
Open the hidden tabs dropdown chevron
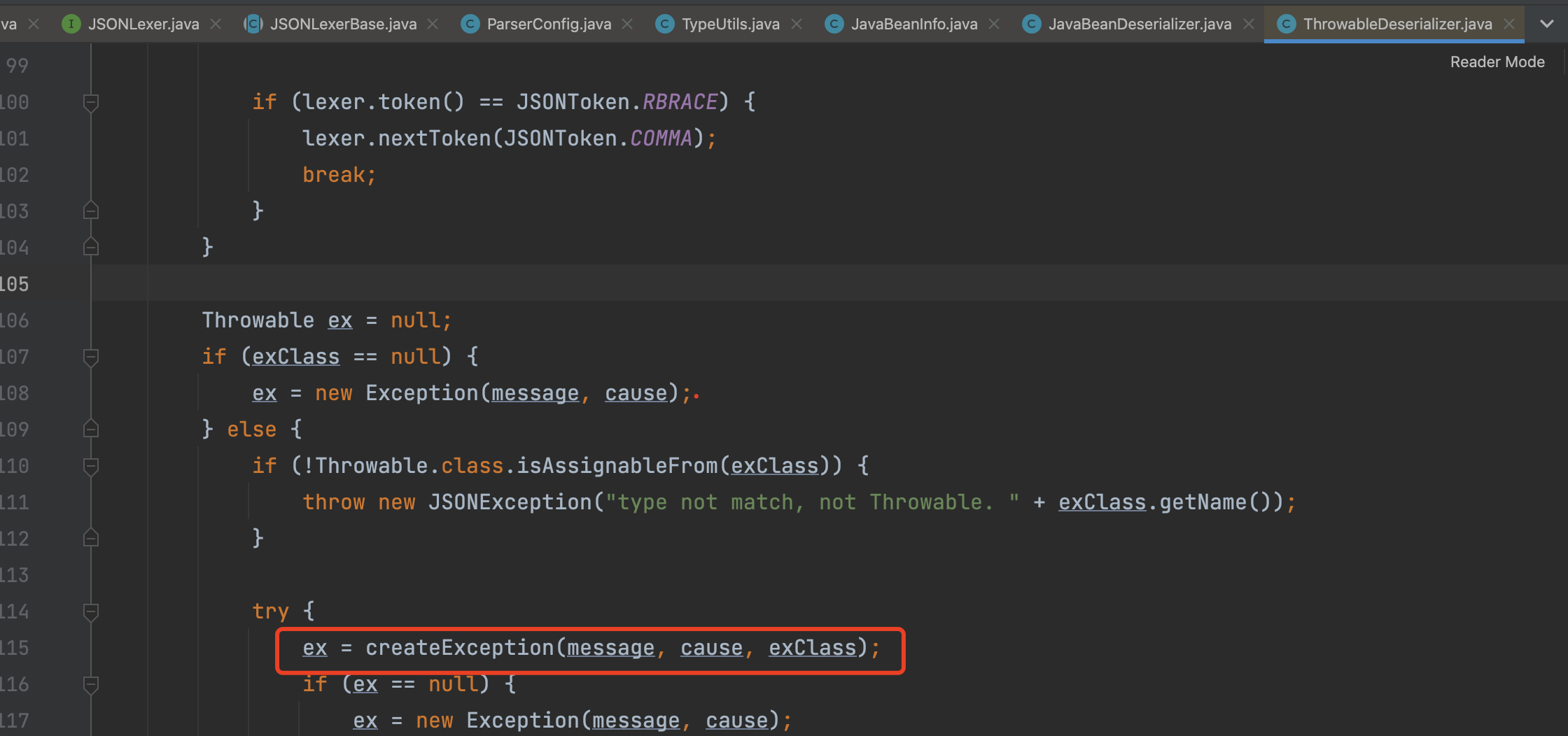1546,23
